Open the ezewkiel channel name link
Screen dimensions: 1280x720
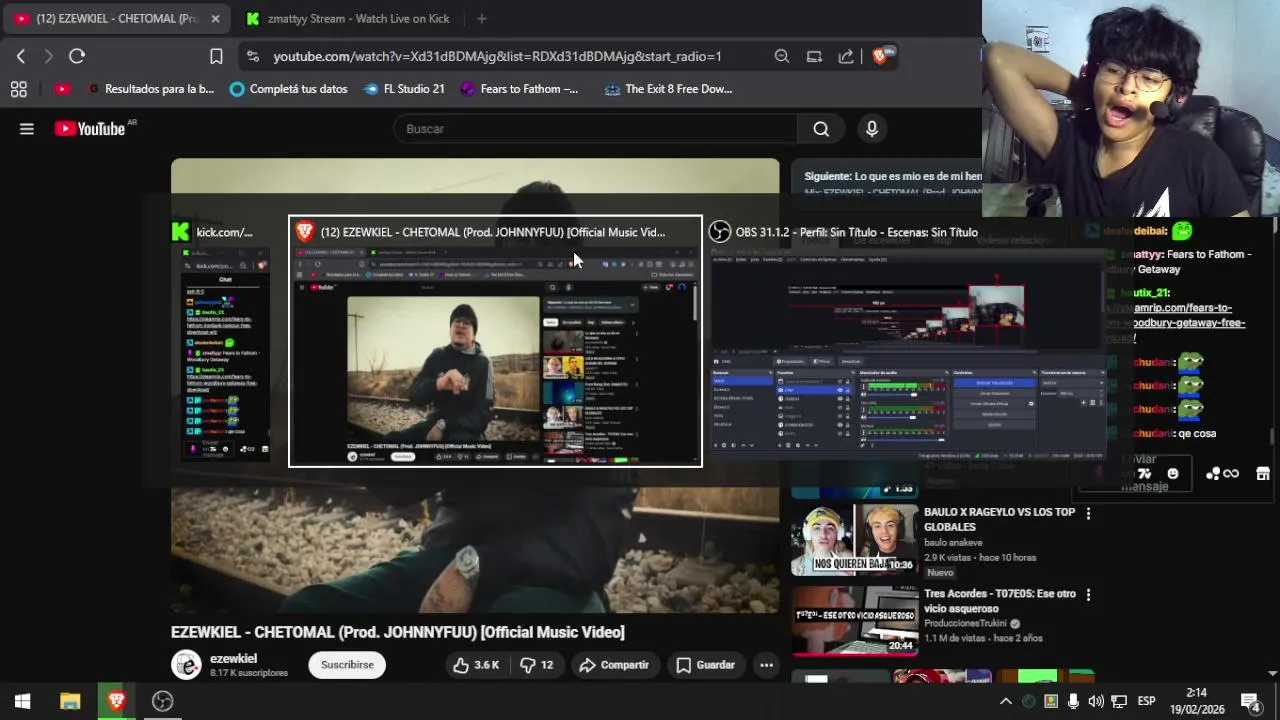(x=233, y=659)
